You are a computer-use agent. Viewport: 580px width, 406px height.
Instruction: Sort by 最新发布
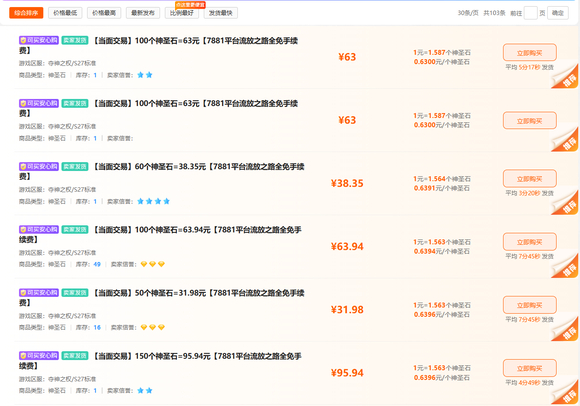pos(143,13)
